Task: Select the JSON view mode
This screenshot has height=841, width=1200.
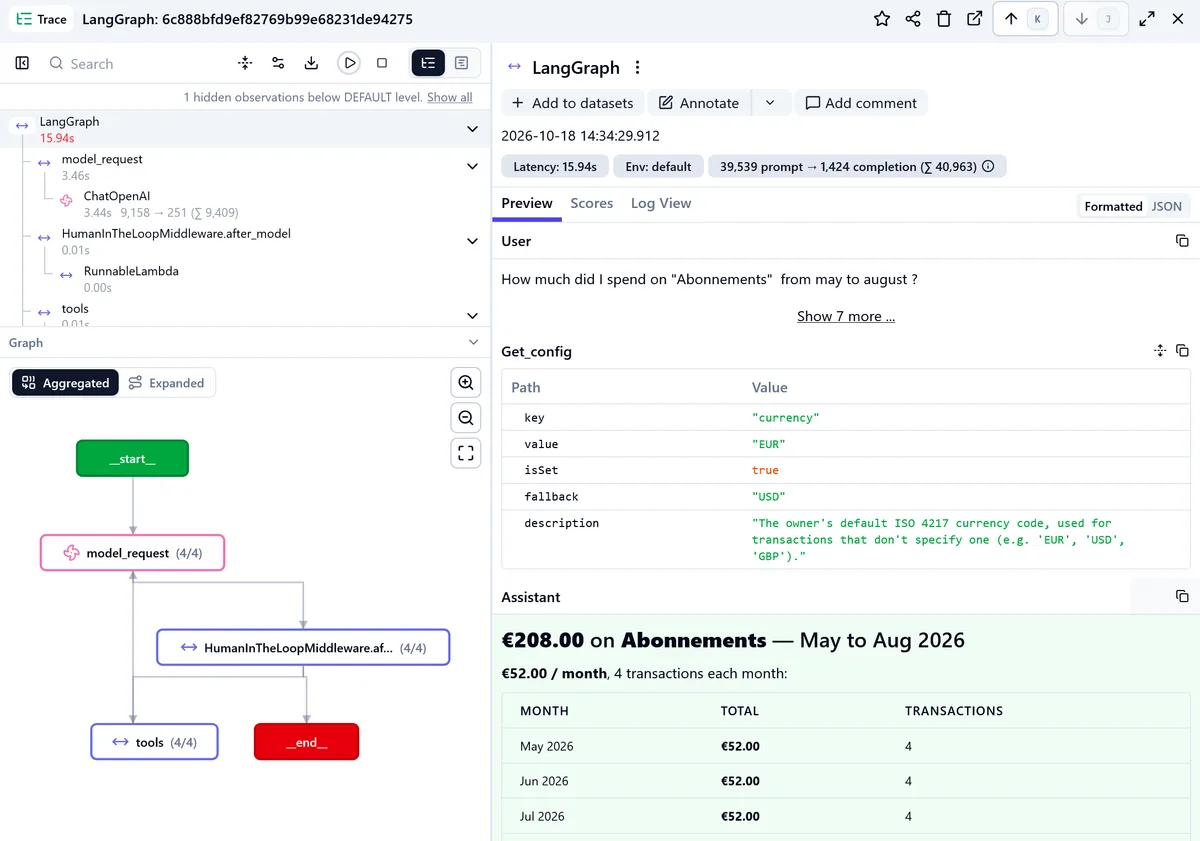Action: (x=1167, y=206)
